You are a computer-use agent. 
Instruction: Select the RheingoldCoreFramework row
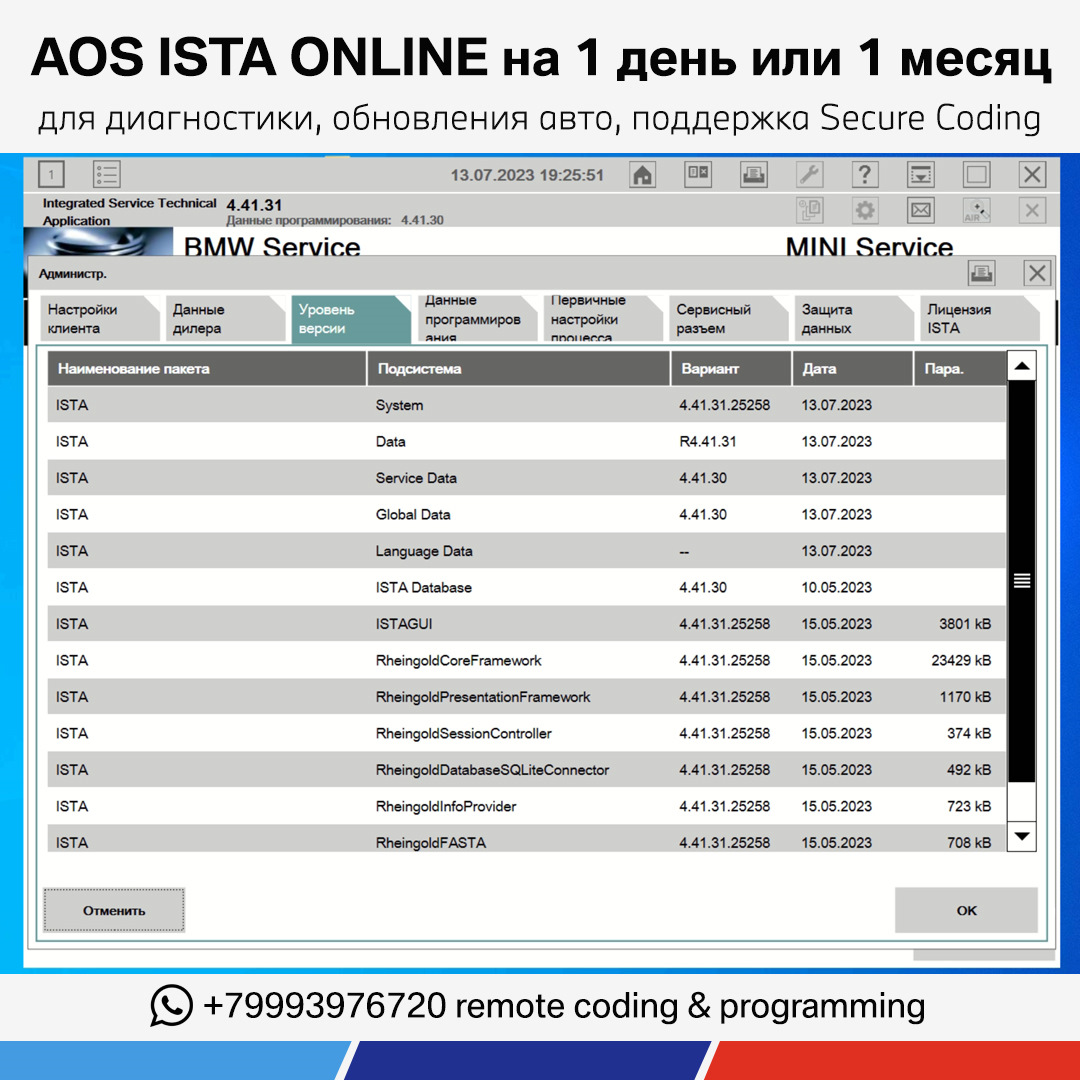(x=526, y=661)
